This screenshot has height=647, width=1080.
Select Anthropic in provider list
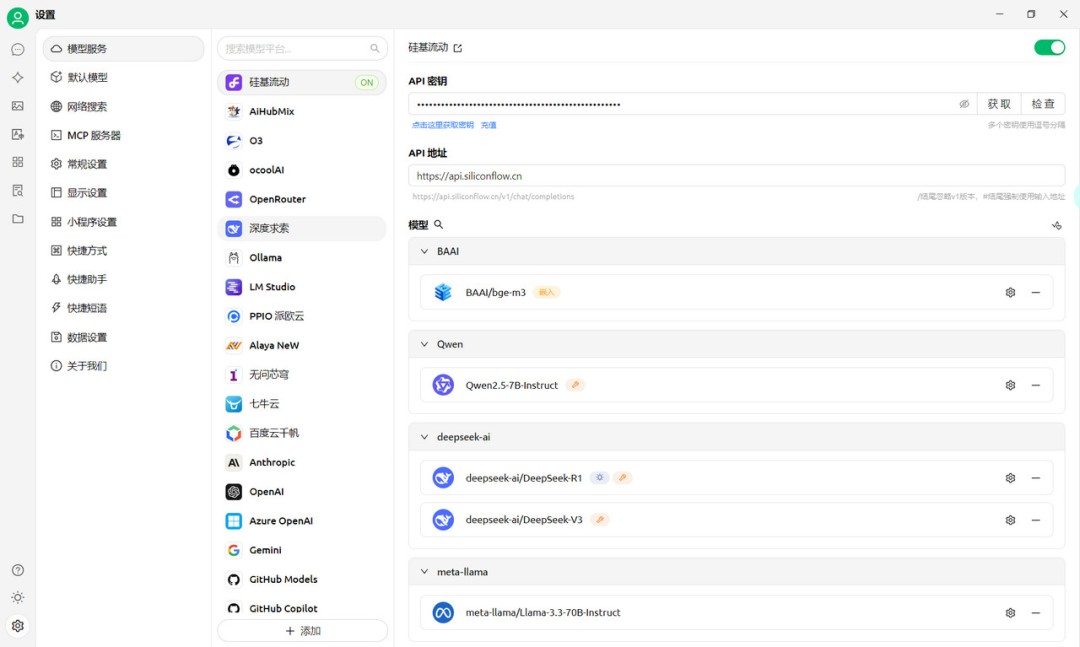click(x=272, y=463)
